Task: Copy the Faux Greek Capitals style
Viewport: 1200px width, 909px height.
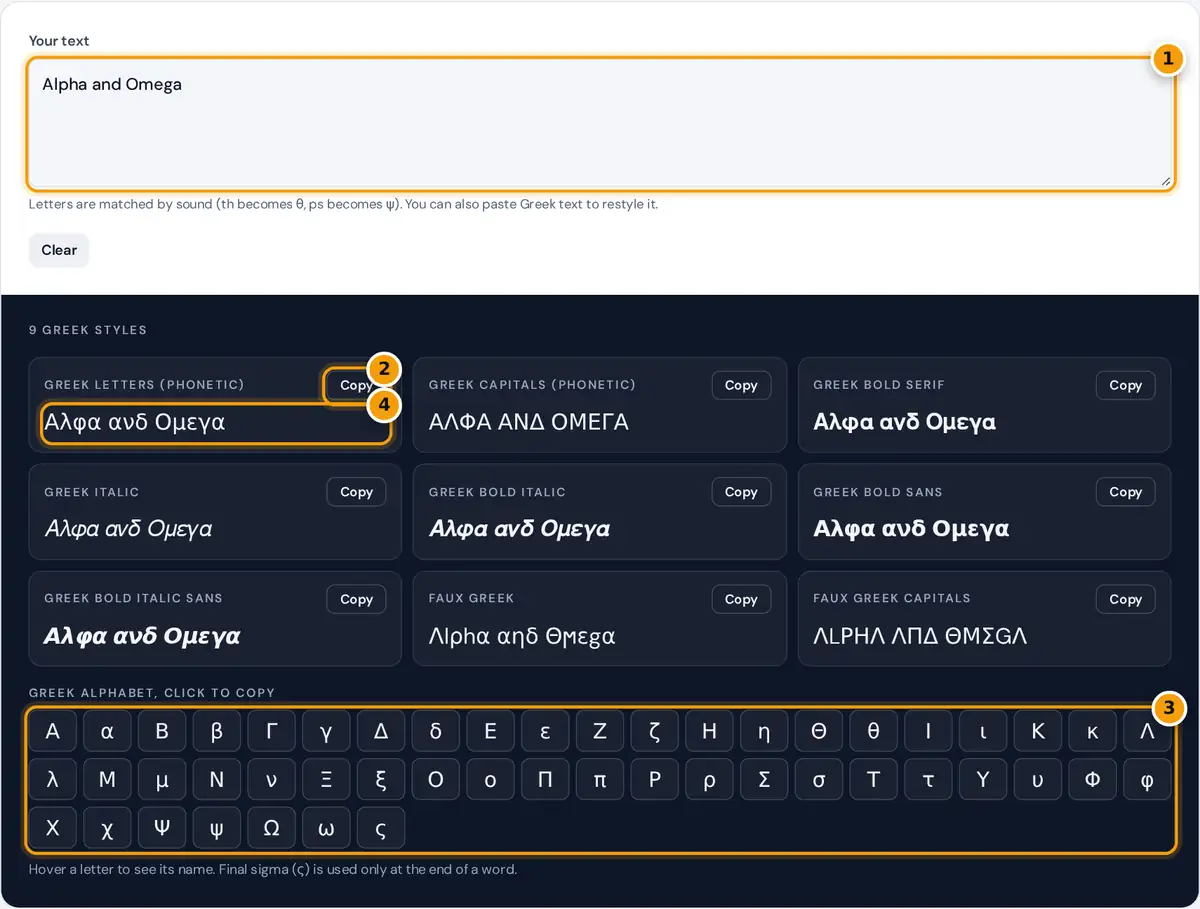Action: coord(1125,599)
